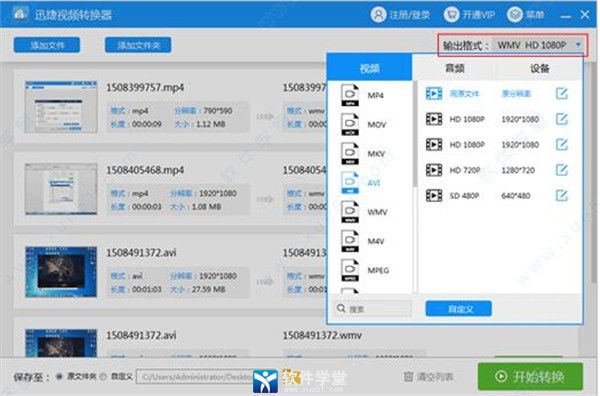Edit the HD 720P preset settings
600x396 pixels.
click(561, 169)
